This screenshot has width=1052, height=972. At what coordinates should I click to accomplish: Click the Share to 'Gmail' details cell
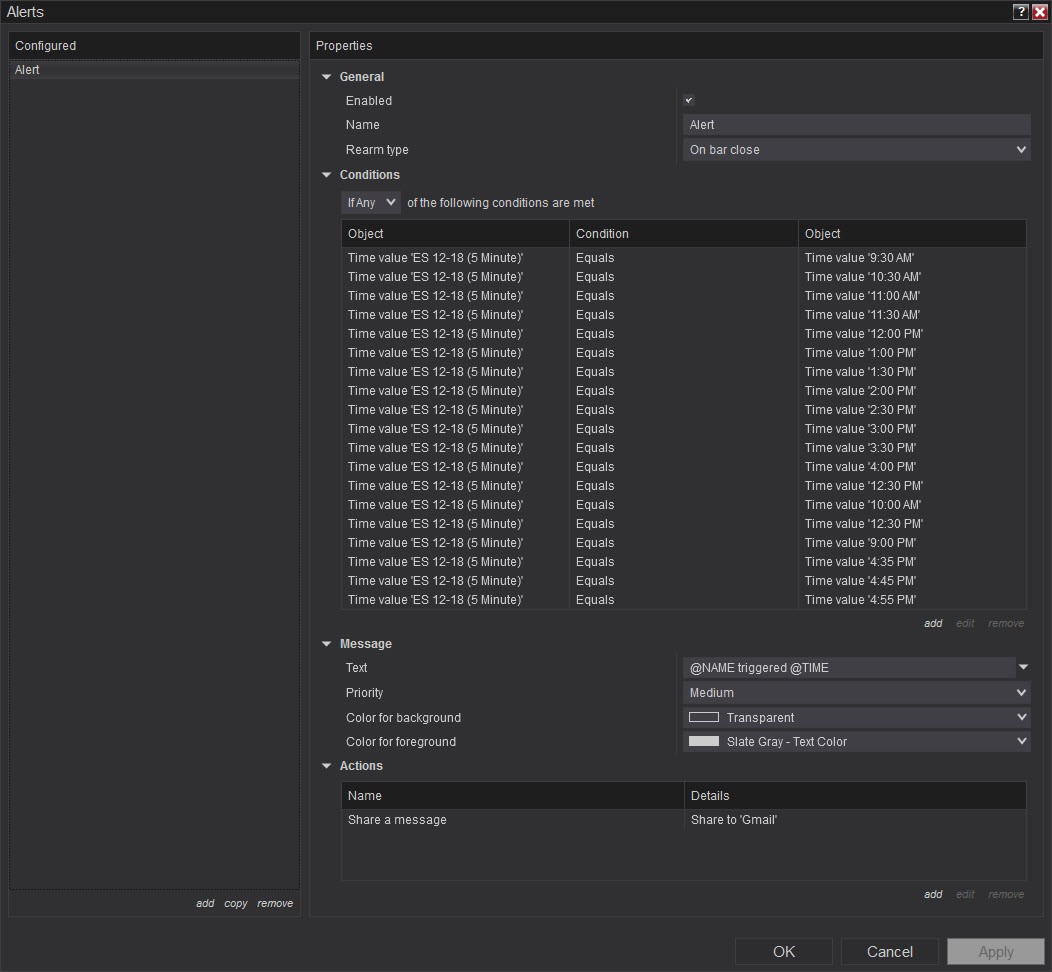(x=855, y=820)
